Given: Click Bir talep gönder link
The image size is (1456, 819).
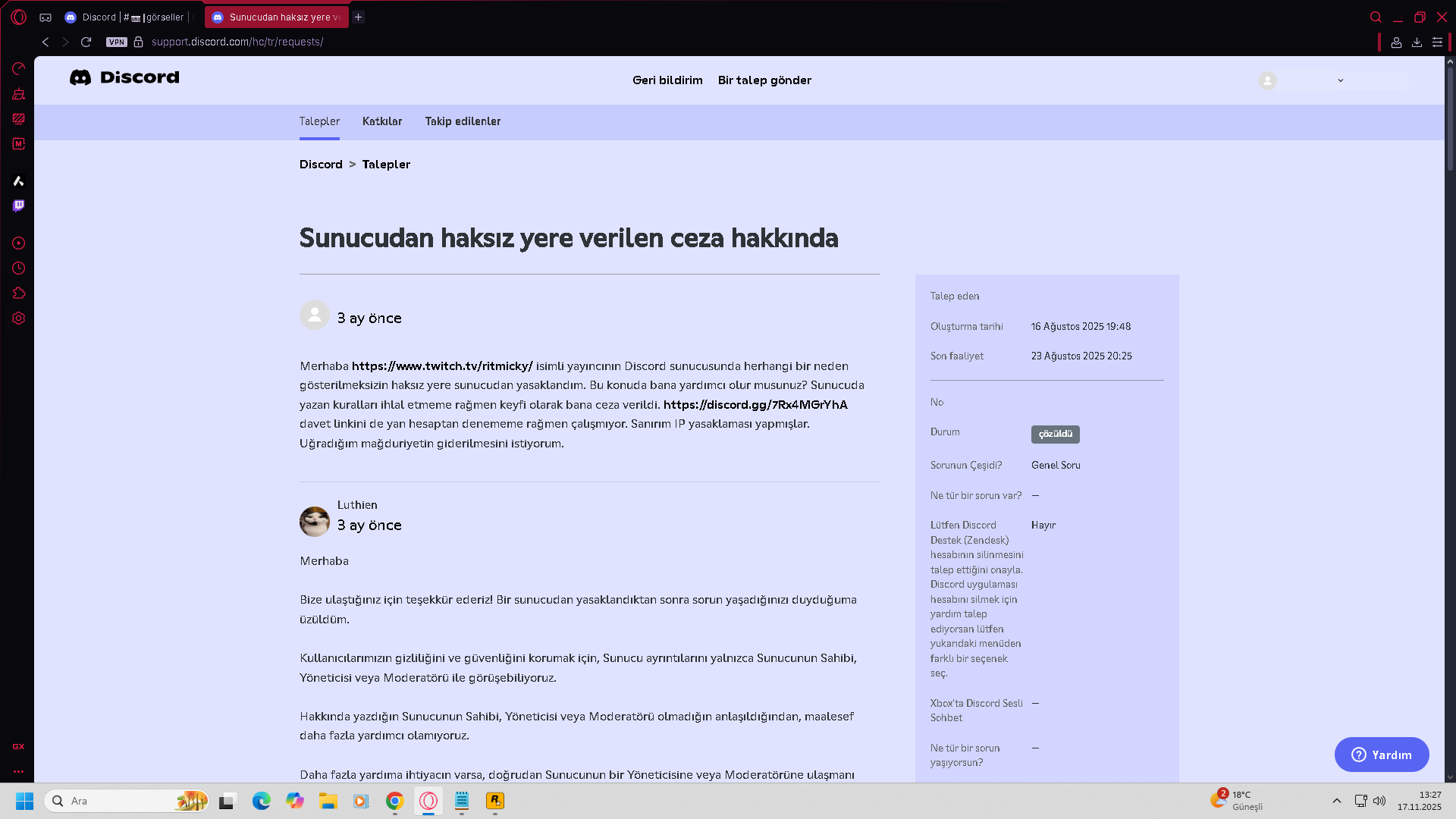Looking at the screenshot, I should point(764,80).
